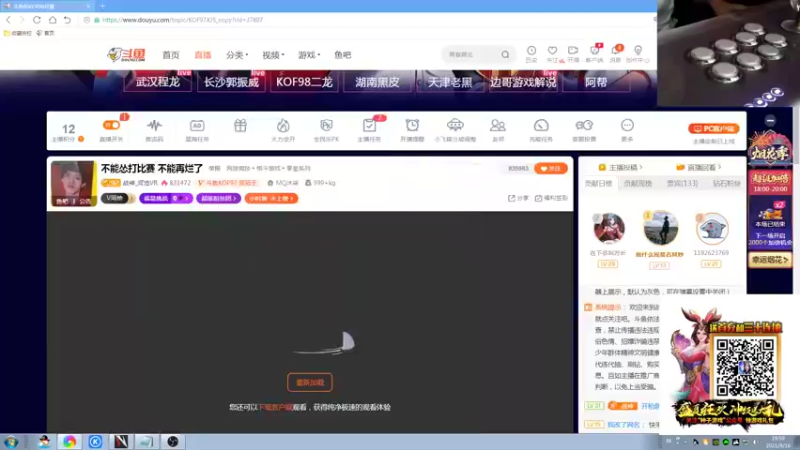Click the 分享 share icon link
The height and width of the screenshot is (450, 800).
coord(518,198)
